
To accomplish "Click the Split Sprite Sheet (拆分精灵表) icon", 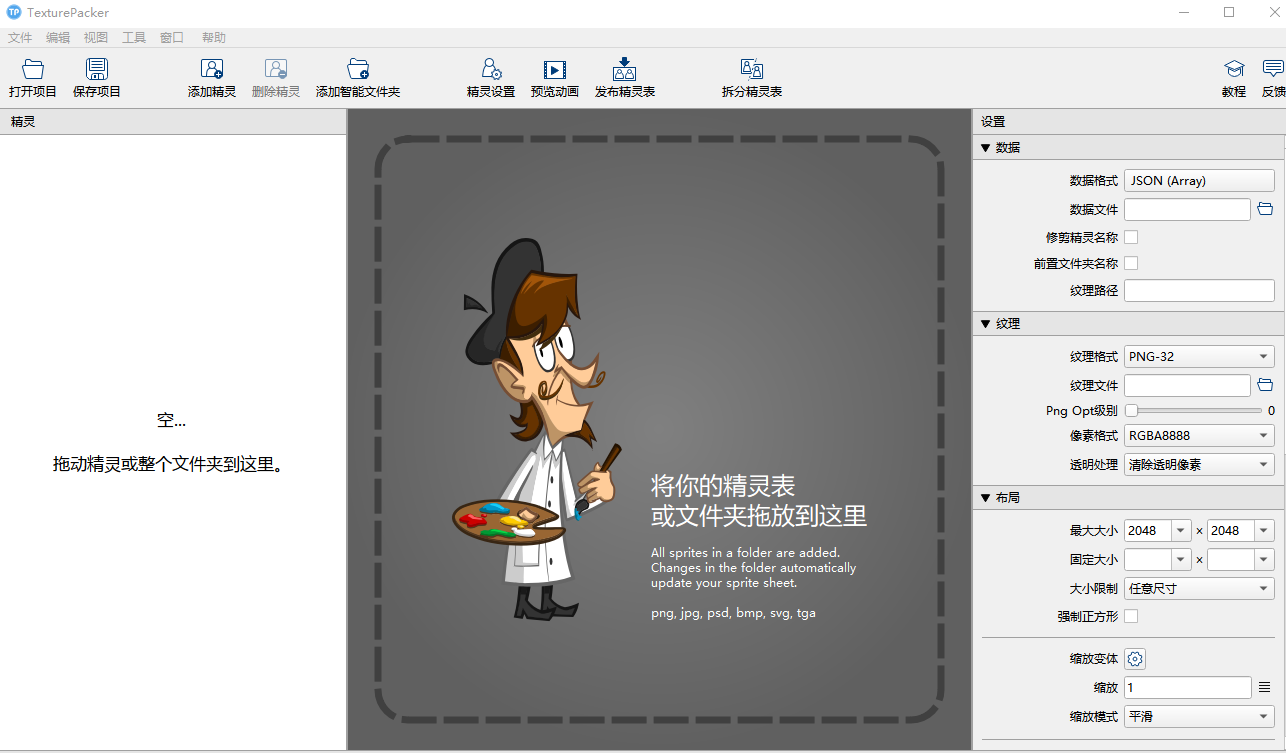I will click(x=752, y=69).
